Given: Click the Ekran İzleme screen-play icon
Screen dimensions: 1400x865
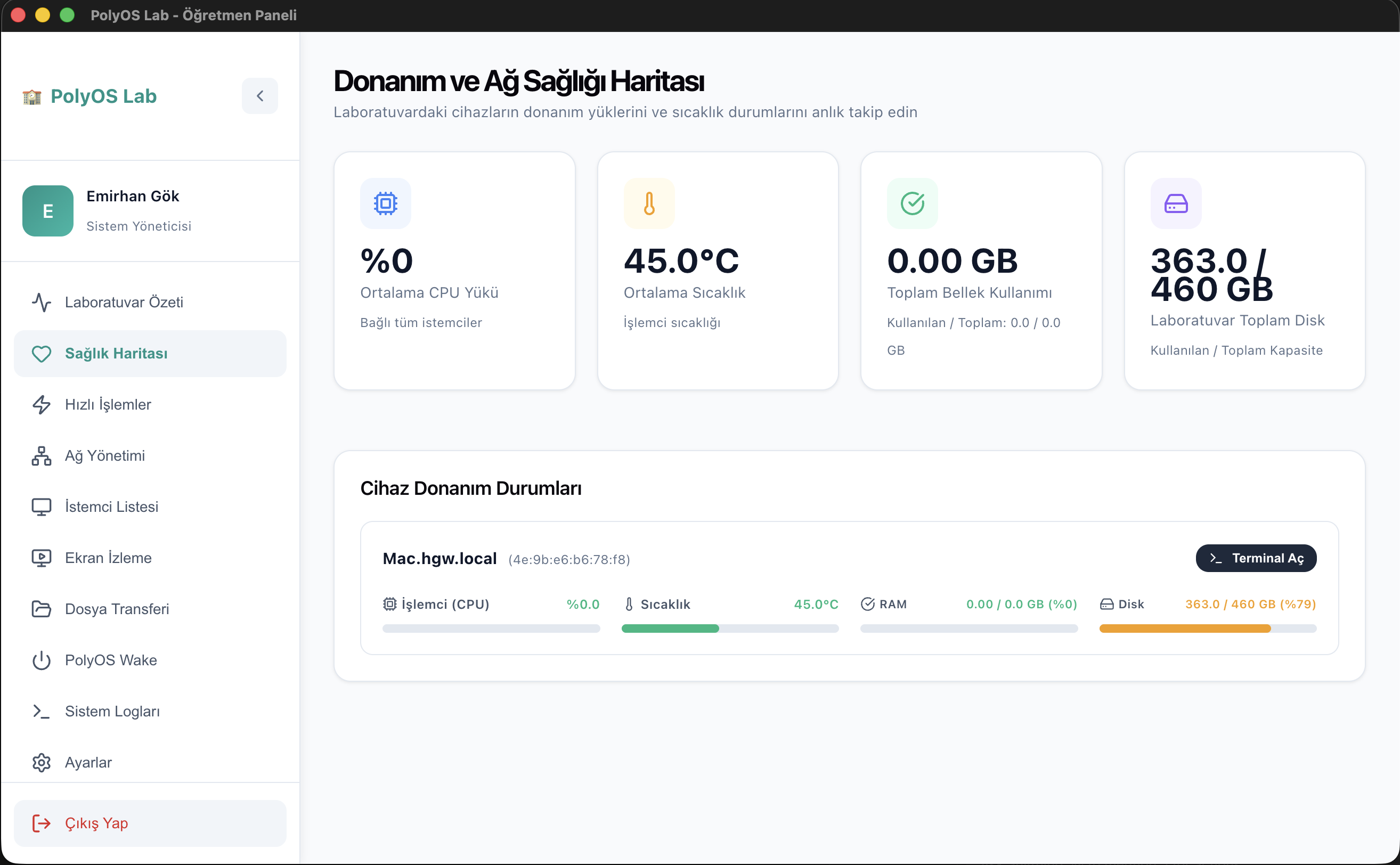Looking at the screenshot, I should [x=41, y=558].
